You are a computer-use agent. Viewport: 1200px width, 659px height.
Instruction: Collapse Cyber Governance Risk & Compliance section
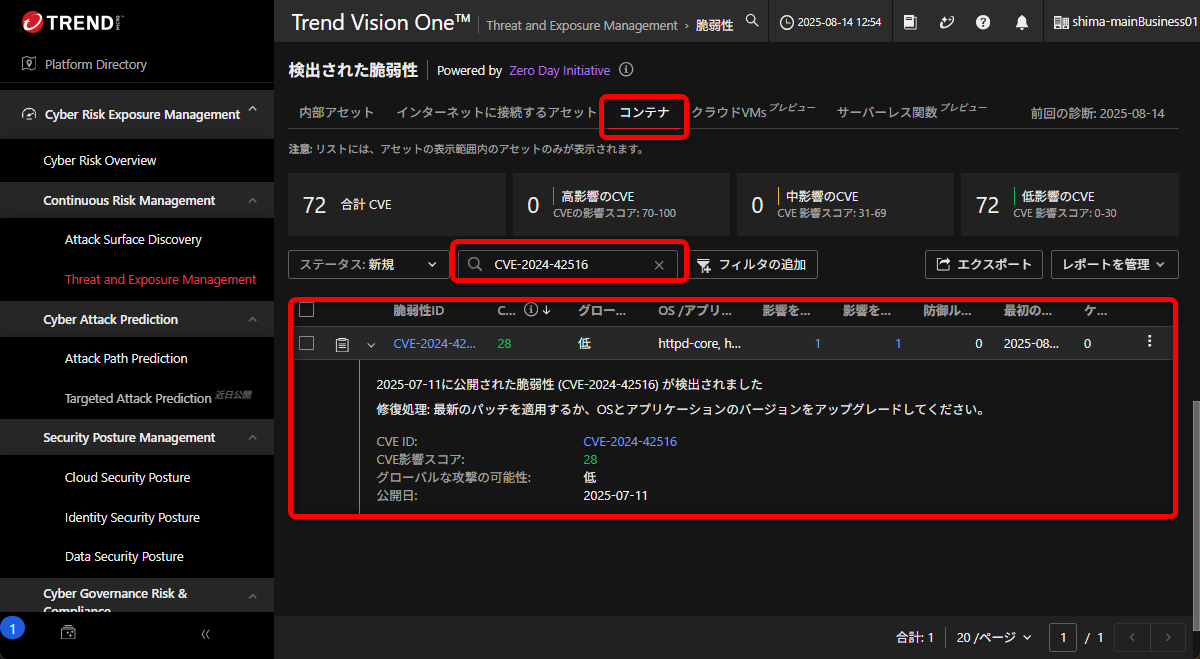click(x=253, y=598)
